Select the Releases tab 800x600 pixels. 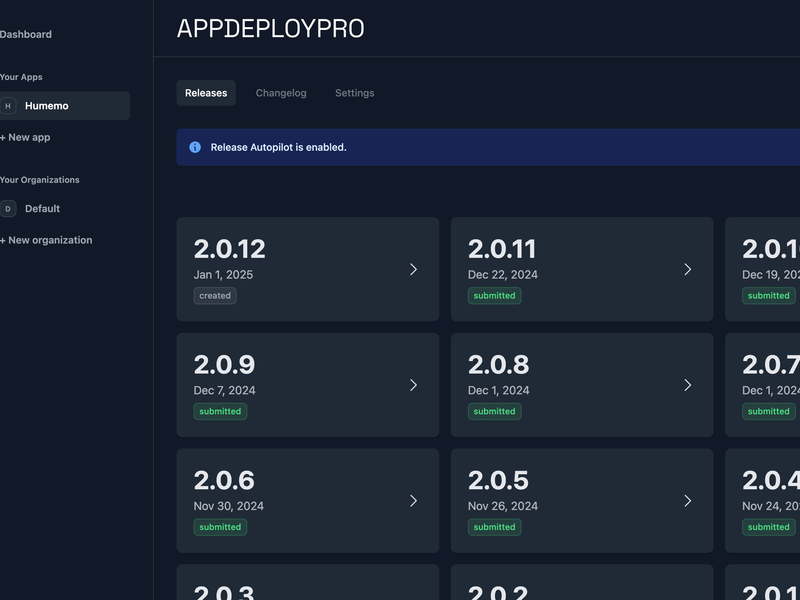pyautogui.click(x=205, y=92)
